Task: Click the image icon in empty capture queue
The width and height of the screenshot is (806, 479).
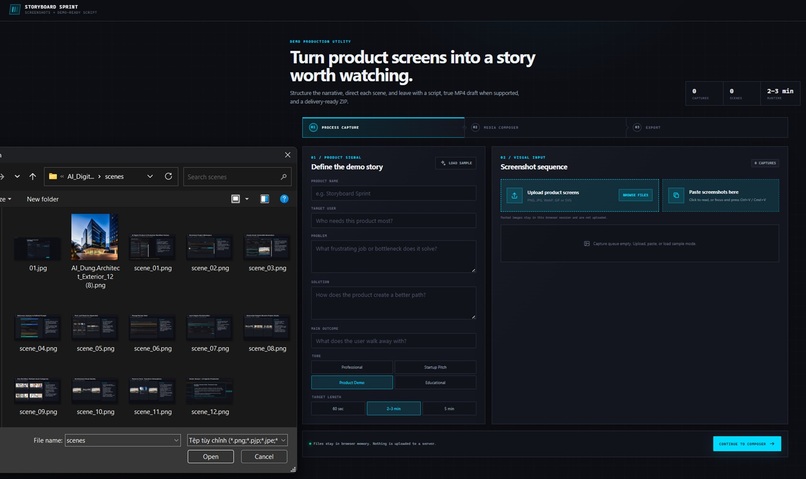Action: [x=587, y=244]
